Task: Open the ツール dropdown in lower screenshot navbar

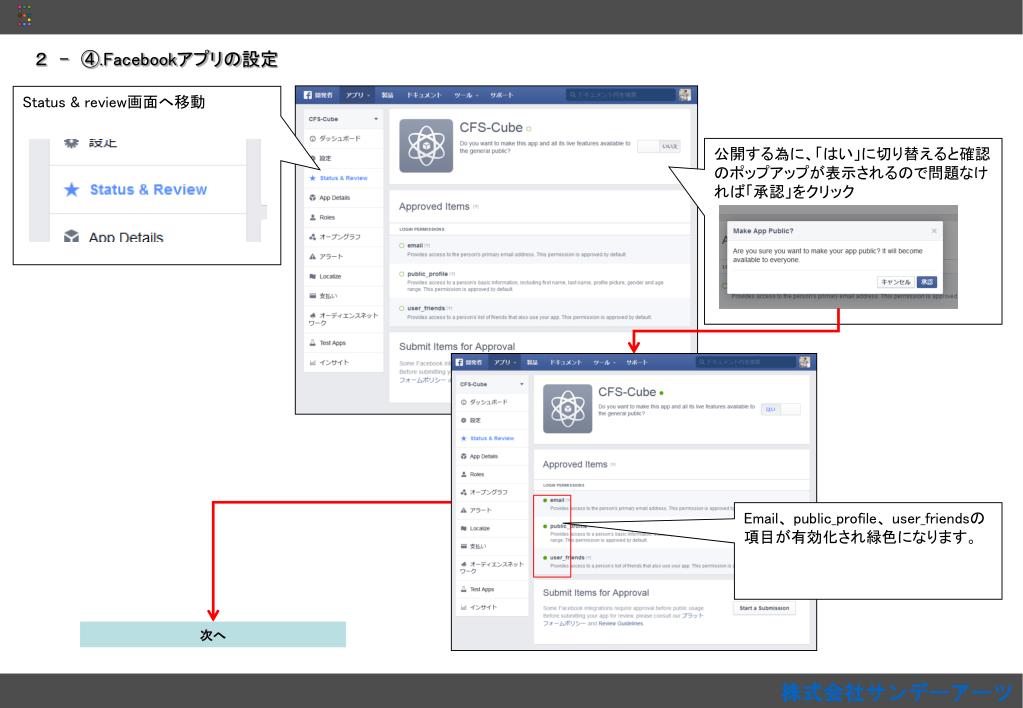Action: click(x=604, y=362)
